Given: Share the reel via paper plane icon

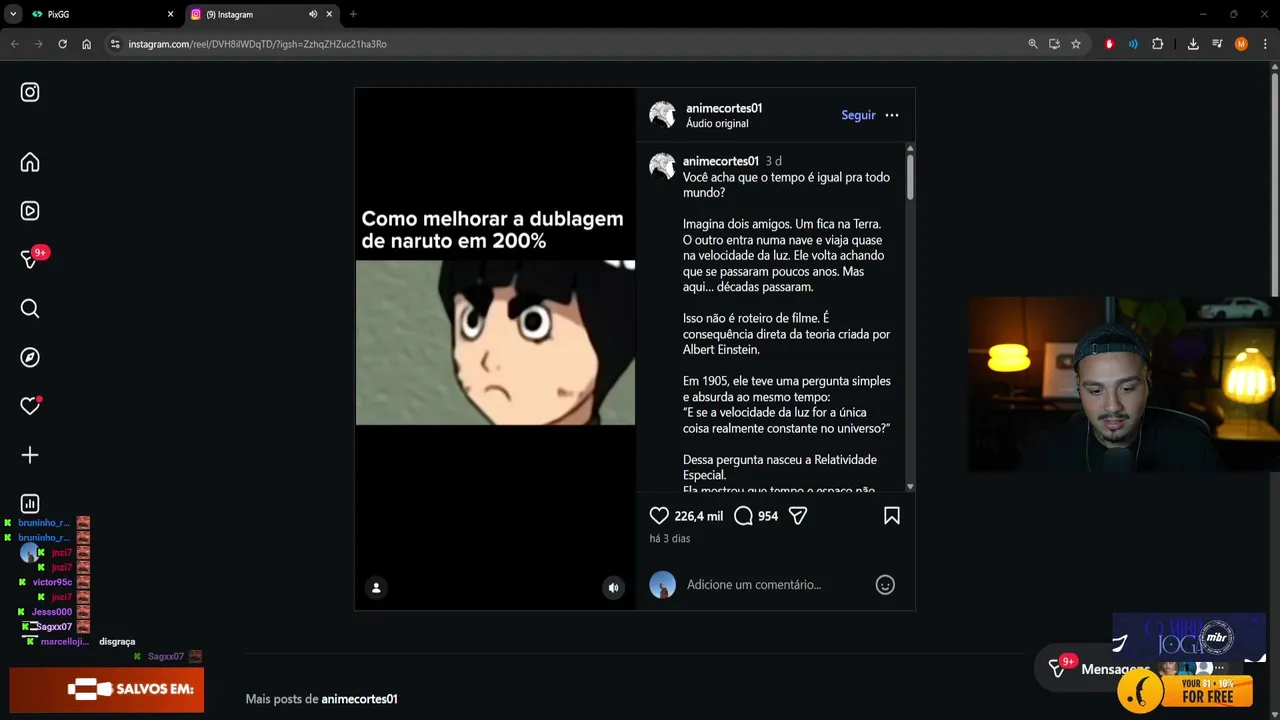Looking at the screenshot, I should click(798, 516).
